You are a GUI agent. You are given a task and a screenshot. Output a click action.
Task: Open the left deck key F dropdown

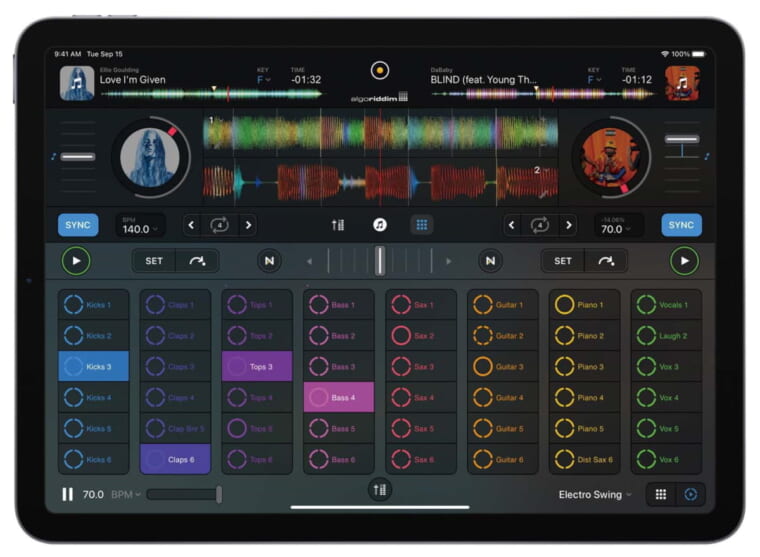(264, 80)
